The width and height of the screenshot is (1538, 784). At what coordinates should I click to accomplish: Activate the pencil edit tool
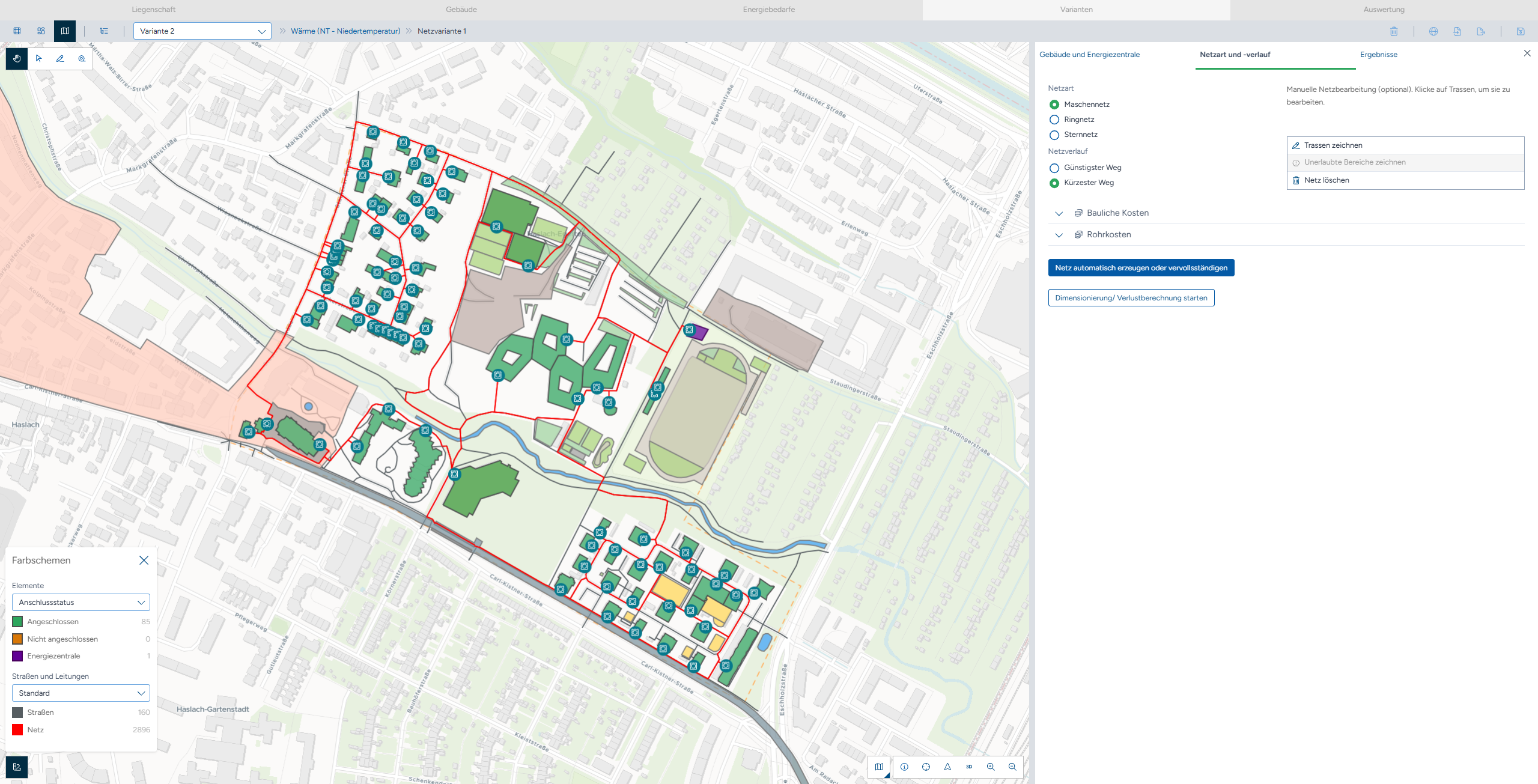tap(60, 59)
